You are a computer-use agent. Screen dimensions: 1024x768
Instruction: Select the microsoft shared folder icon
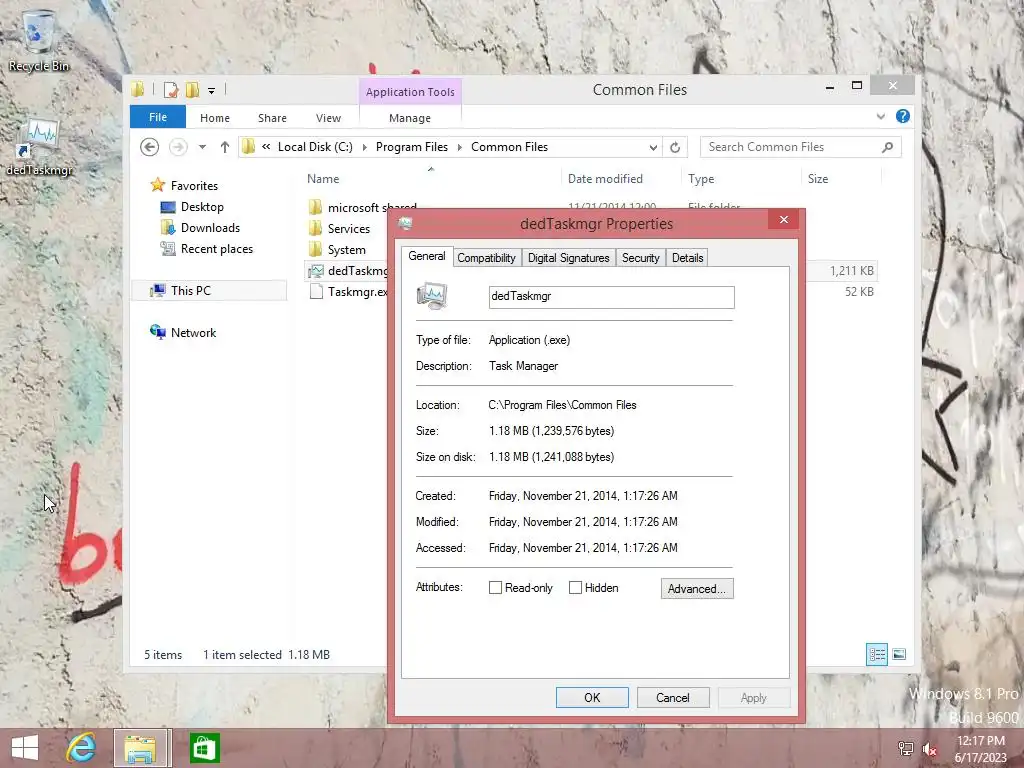coord(315,208)
